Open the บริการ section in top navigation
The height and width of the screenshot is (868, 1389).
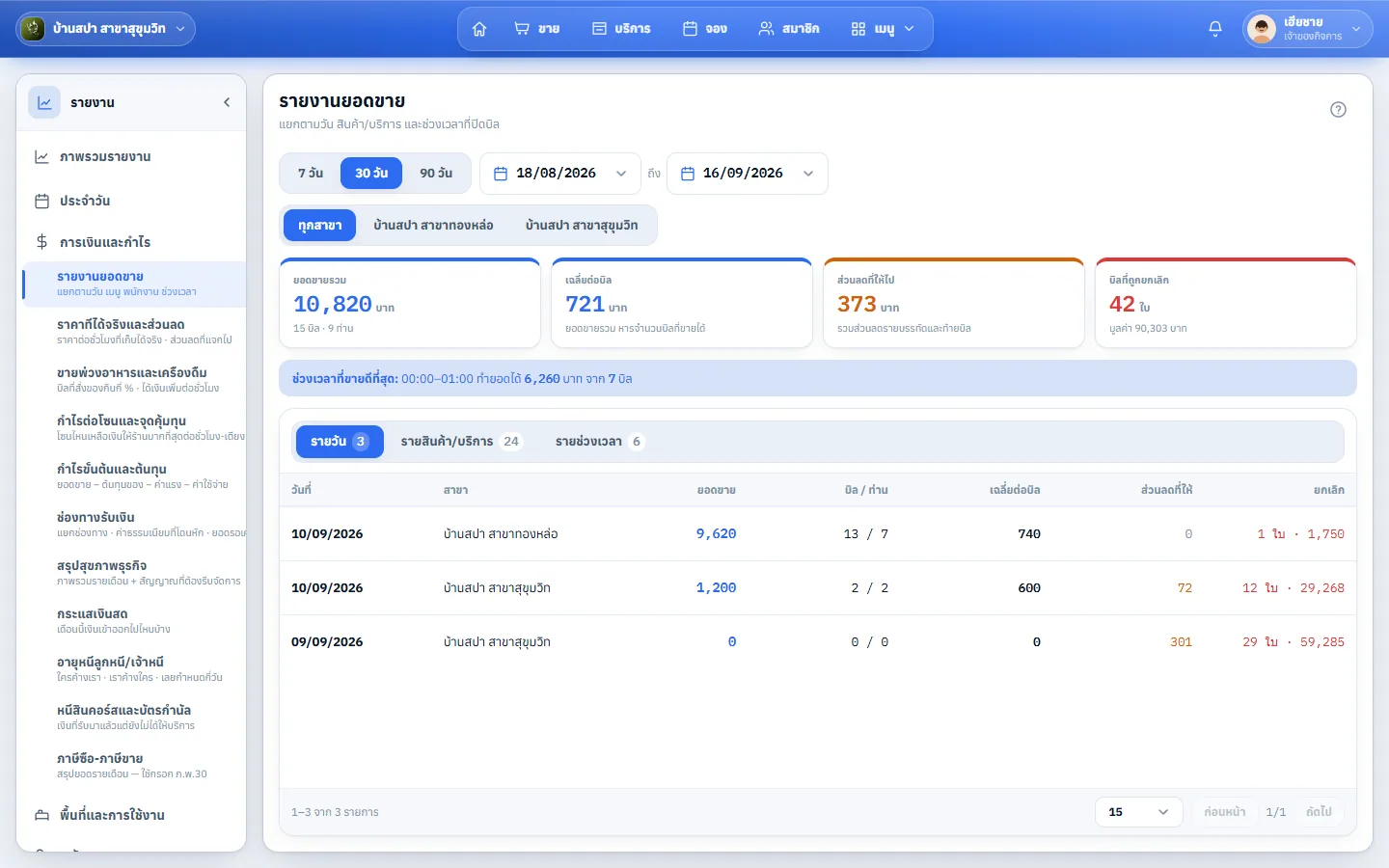(x=621, y=29)
